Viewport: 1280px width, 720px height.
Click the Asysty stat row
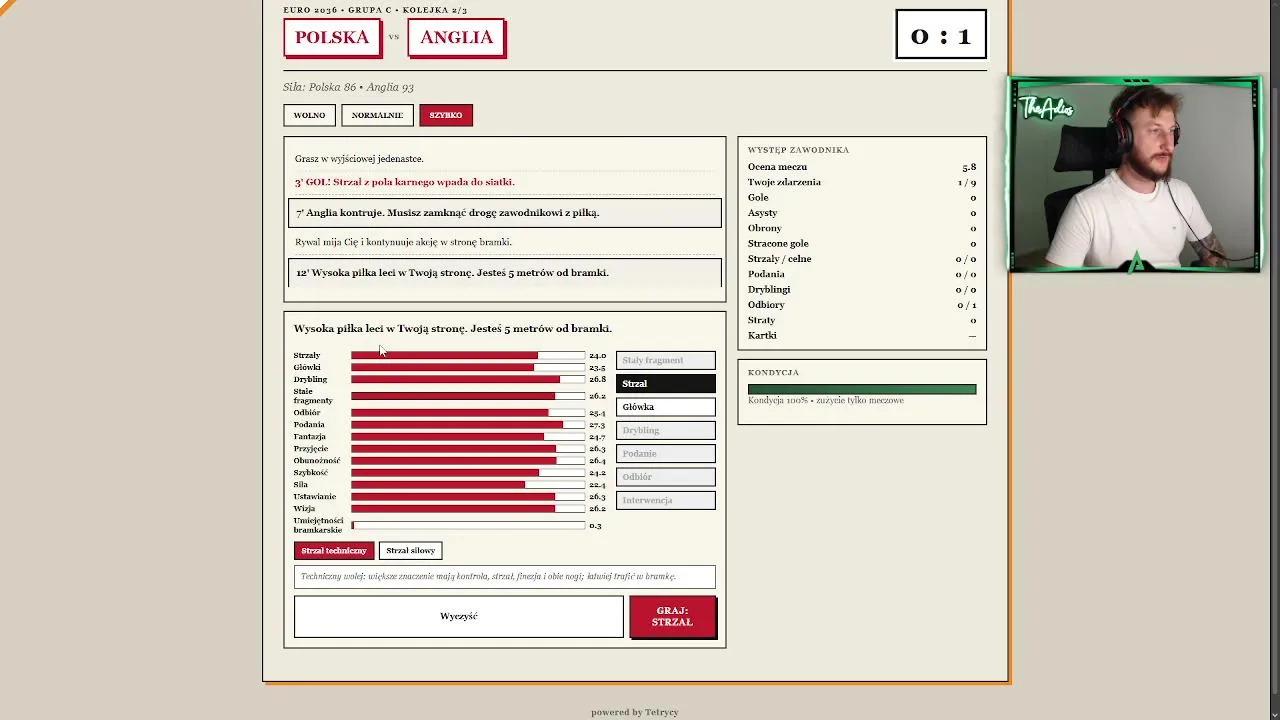pos(862,213)
